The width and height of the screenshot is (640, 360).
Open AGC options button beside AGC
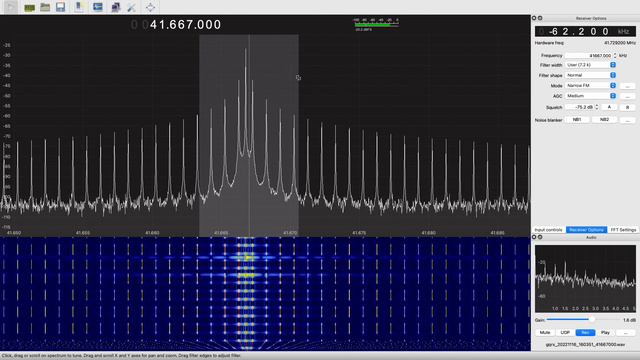tap(627, 96)
